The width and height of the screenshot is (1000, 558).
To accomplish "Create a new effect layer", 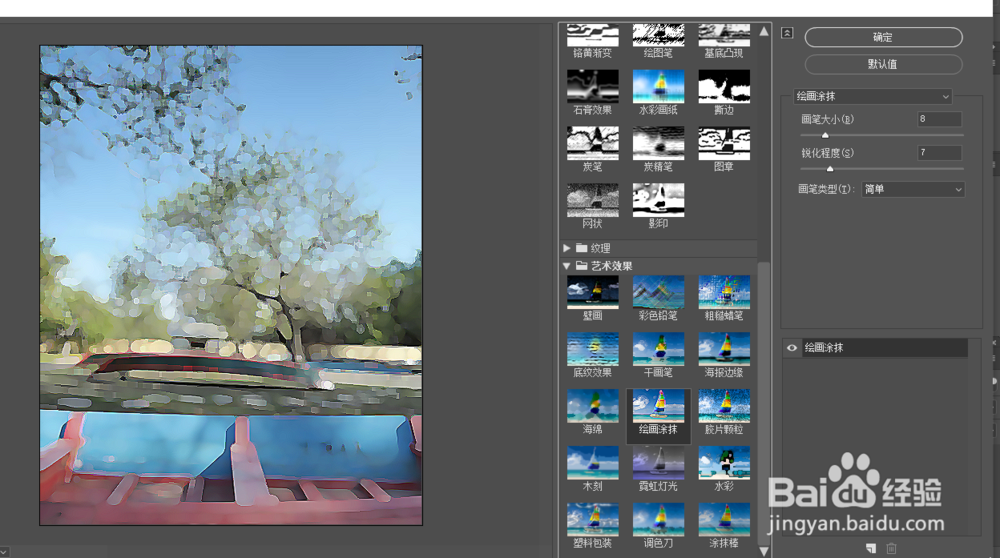I will 871,548.
